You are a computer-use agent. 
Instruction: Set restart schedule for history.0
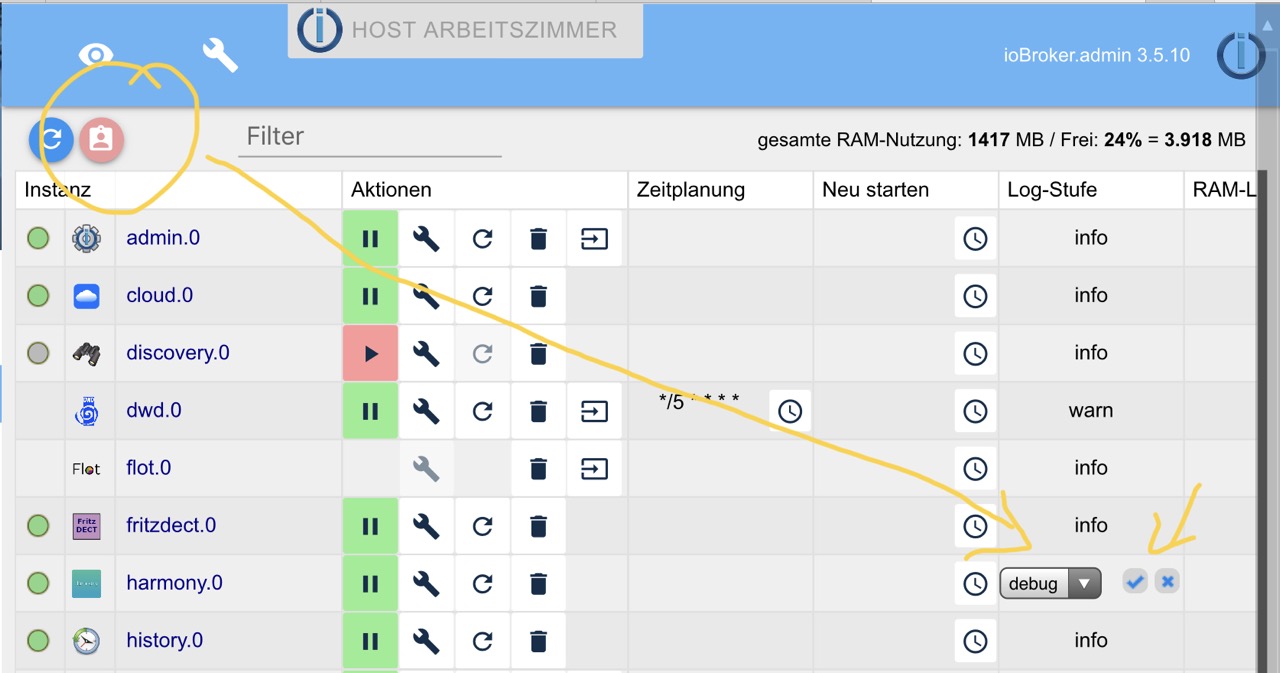(975, 641)
